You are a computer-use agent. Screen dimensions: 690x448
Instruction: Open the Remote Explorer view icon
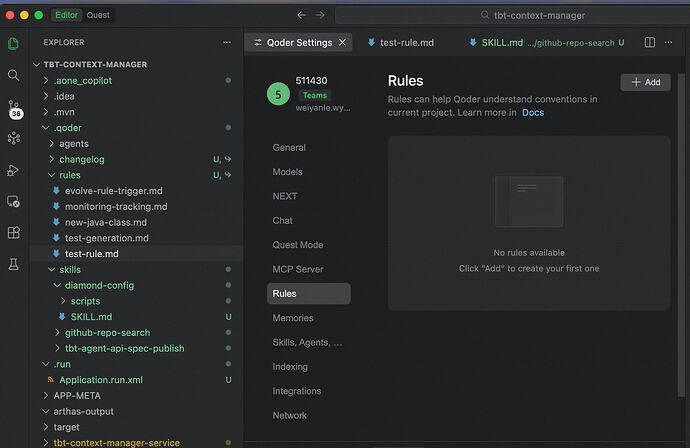pos(14,202)
